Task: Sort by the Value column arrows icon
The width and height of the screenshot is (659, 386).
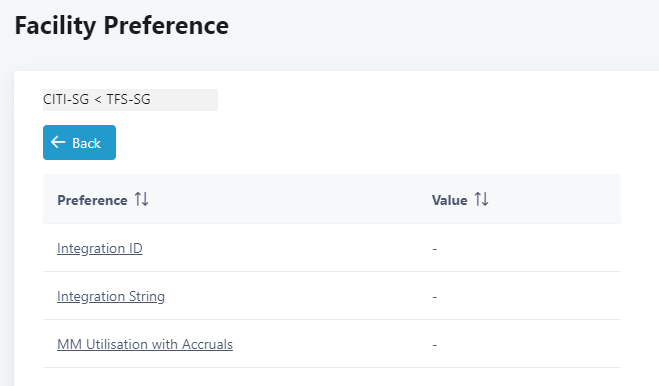Action: tap(482, 199)
